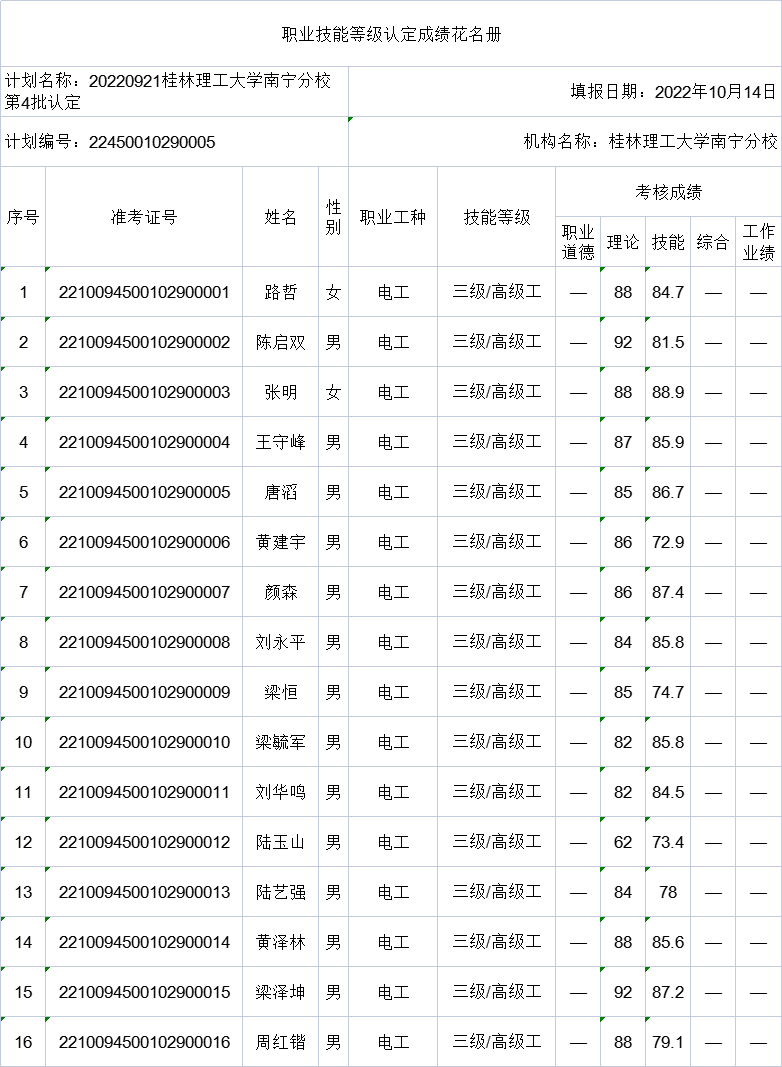Click the sequence number 15 cell
The height and width of the screenshot is (1067, 782).
click(x=23, y=992)
